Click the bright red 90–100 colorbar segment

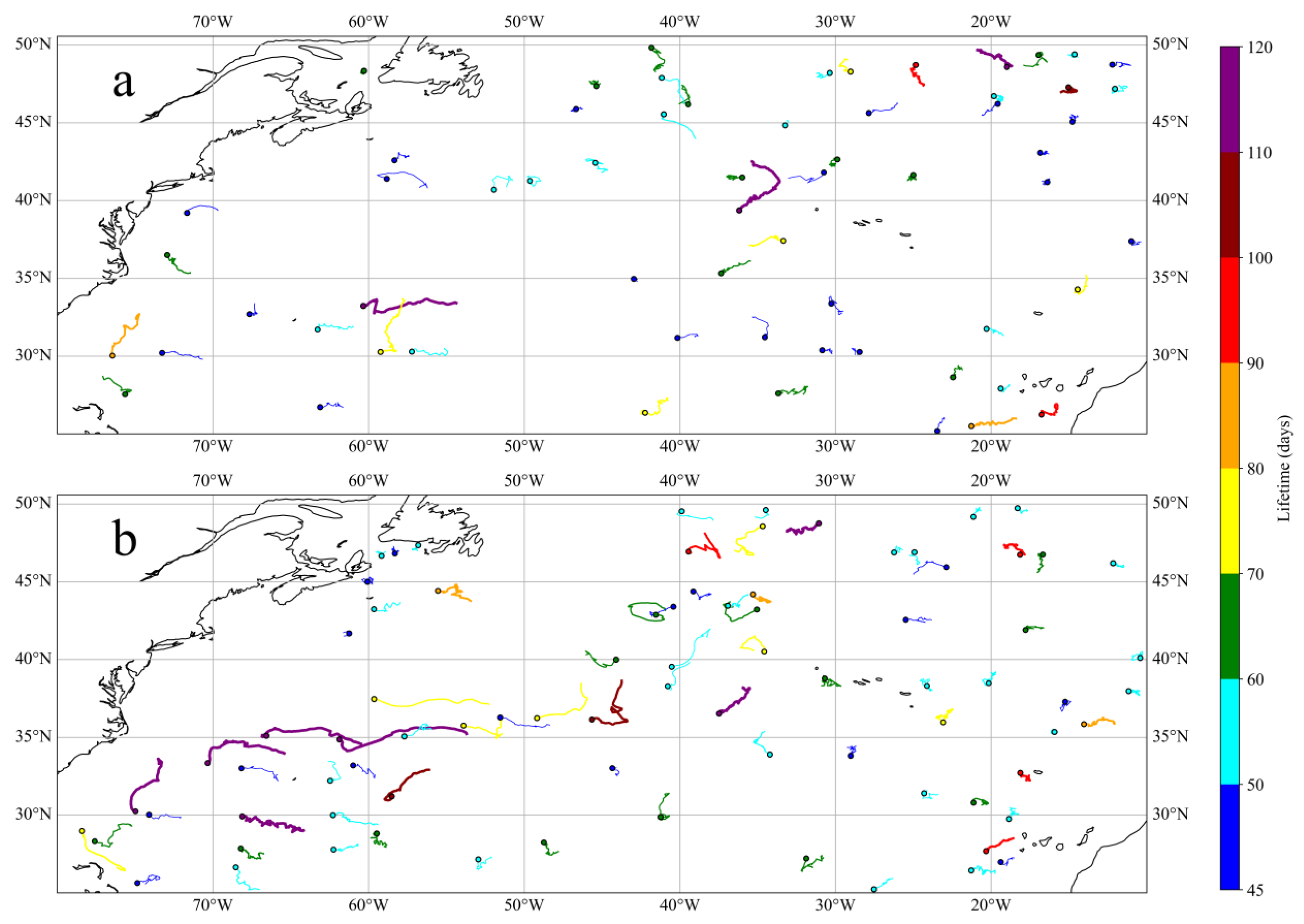tap(1229, 310)
